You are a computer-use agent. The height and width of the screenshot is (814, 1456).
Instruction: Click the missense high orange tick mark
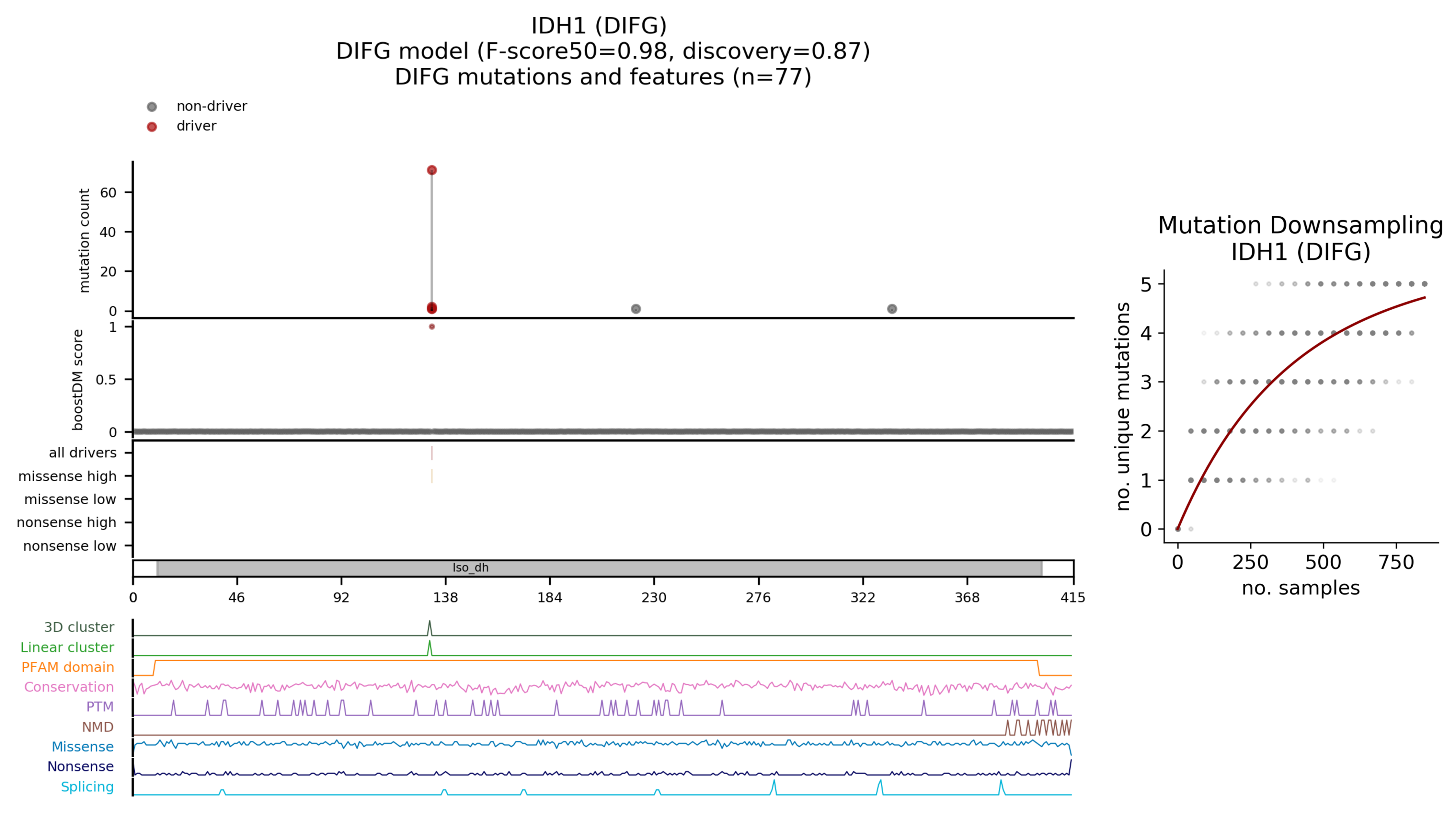pyautogui.click(x=432, y=476)
